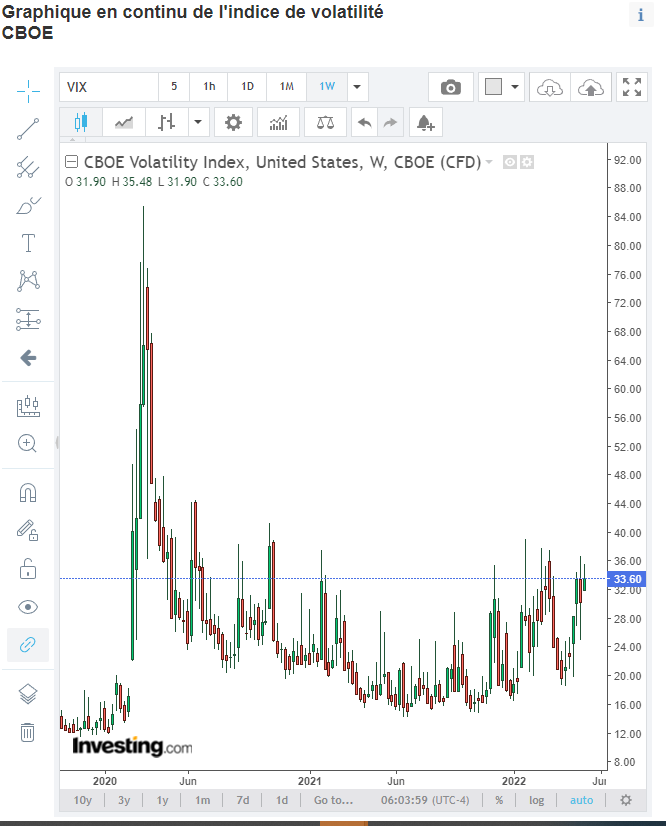This screenshot has height=826, width=666.
Task: Activate the zoom in tool
Action: click(x=27, y=444)
